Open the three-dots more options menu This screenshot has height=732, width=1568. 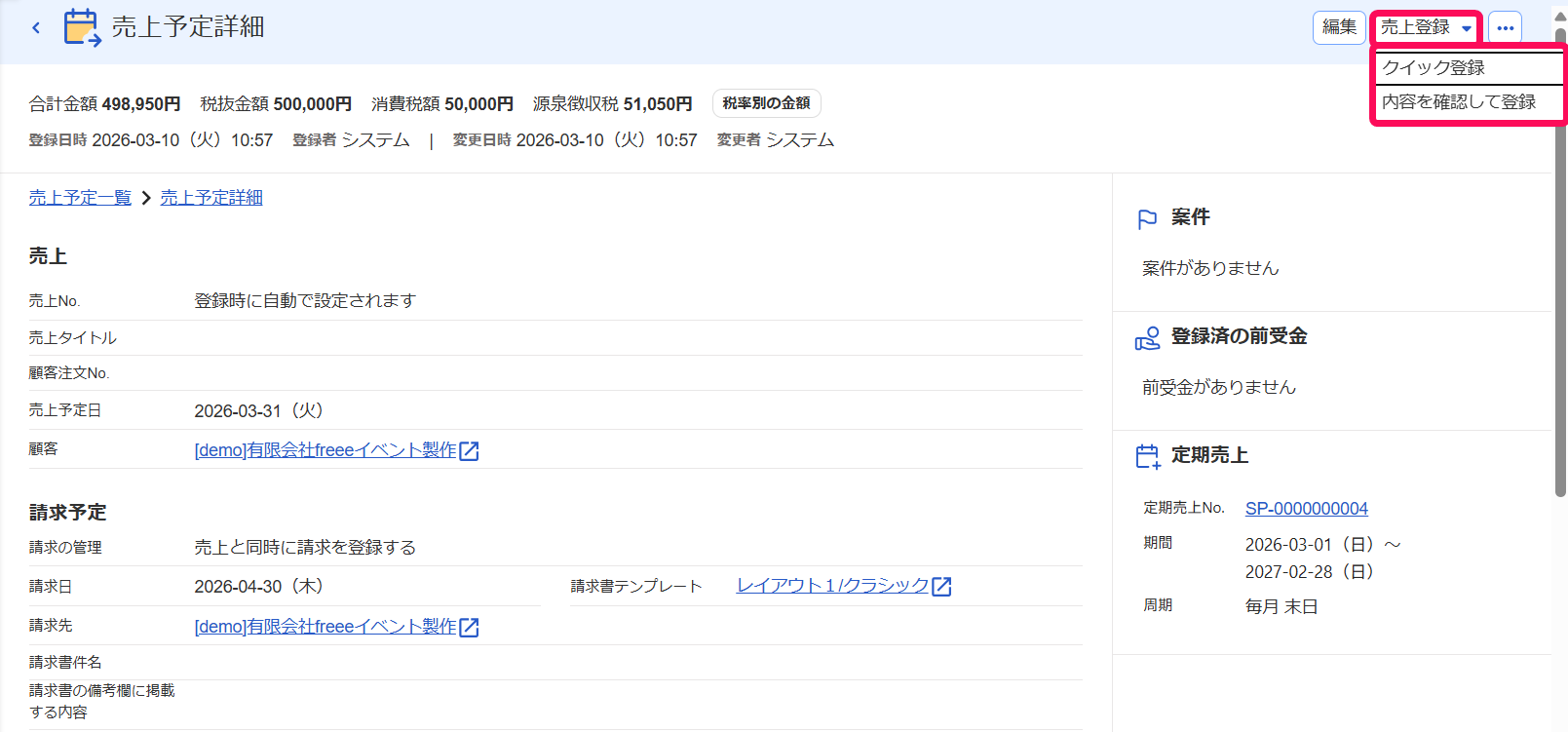coord(1505,27)
